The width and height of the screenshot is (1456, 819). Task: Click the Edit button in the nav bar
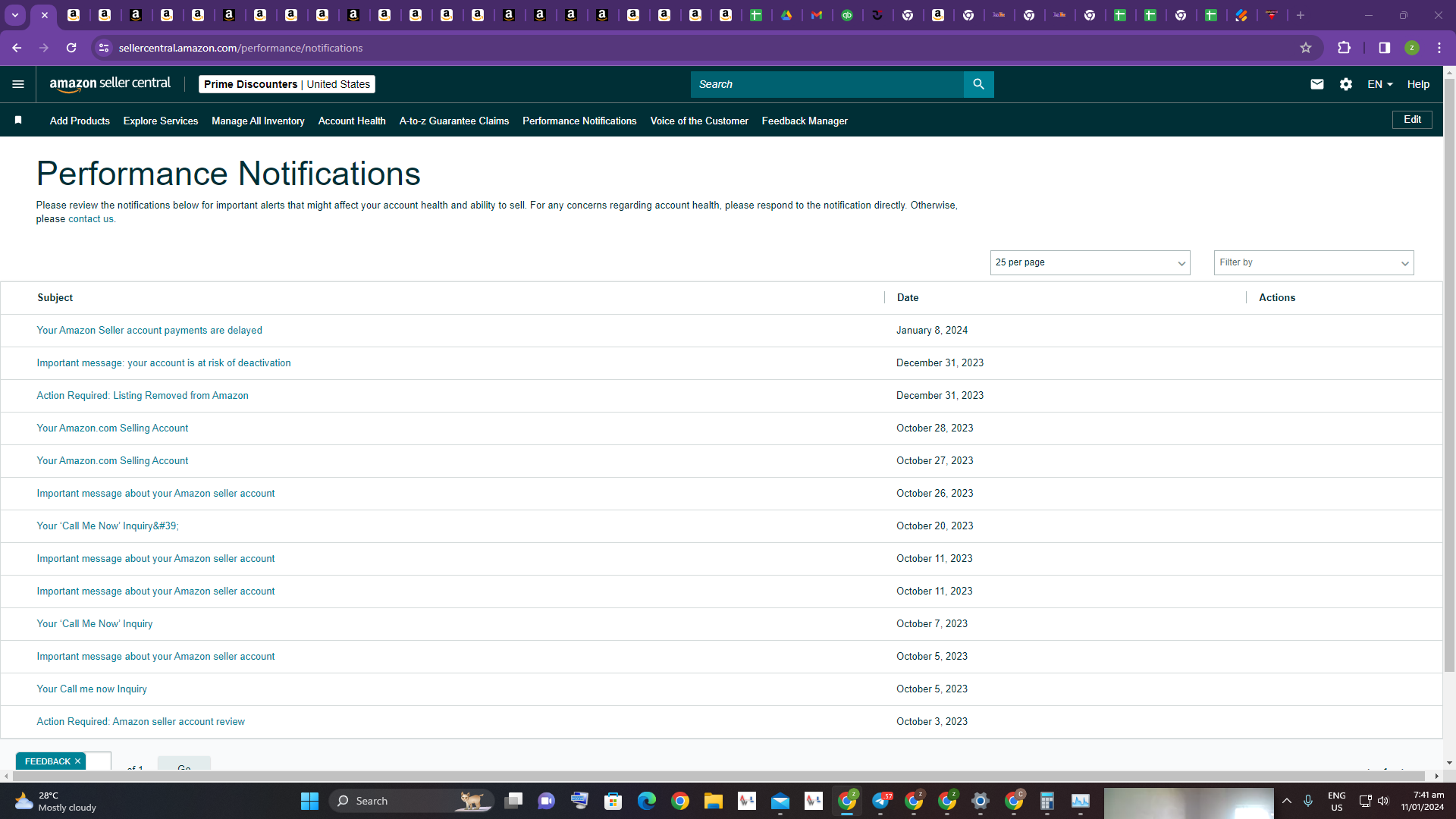[x=1412, y=120]
